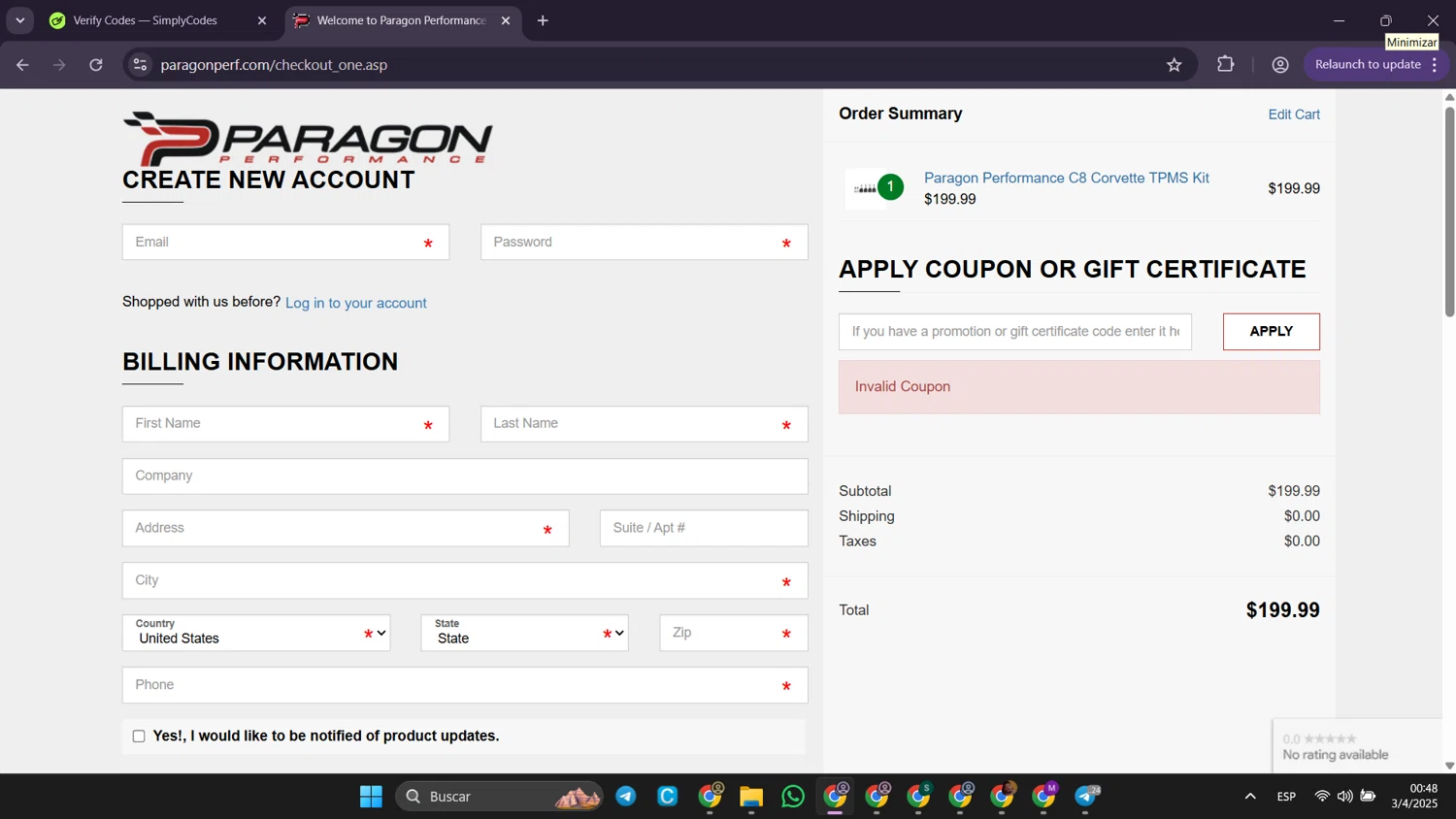The image size is (1456, 819).
Task: Select the Welcome to Paragon Performance tab
Action: coord(403,20)
